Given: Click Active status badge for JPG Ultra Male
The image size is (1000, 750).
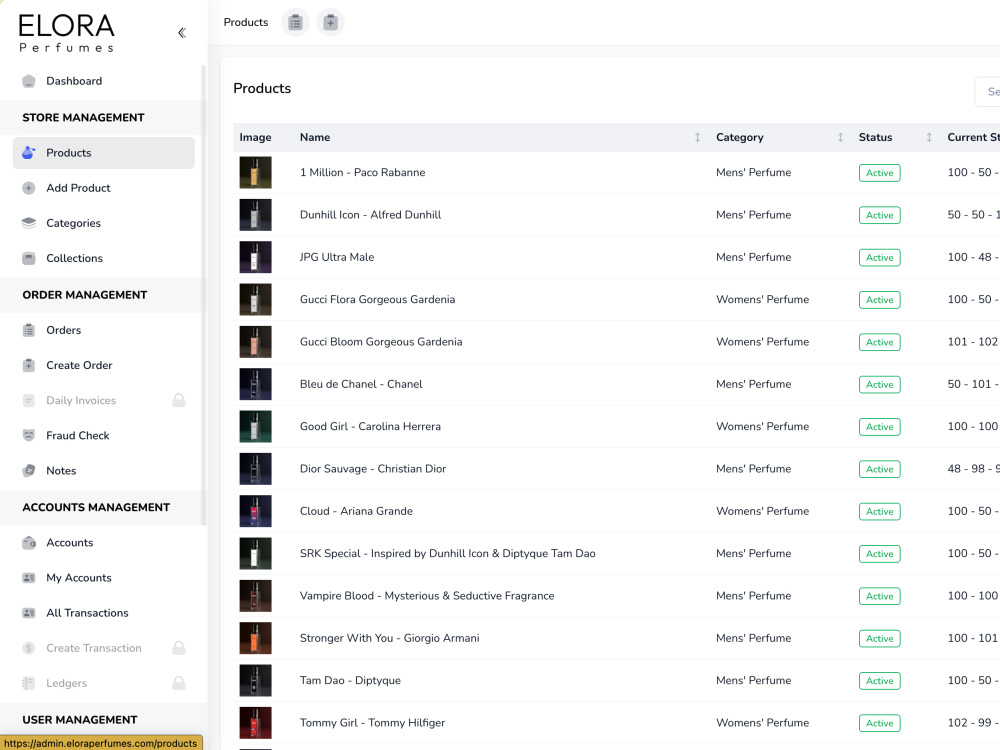Looking at the screenshot, I should pyautogui.click(x=879, y=258).
